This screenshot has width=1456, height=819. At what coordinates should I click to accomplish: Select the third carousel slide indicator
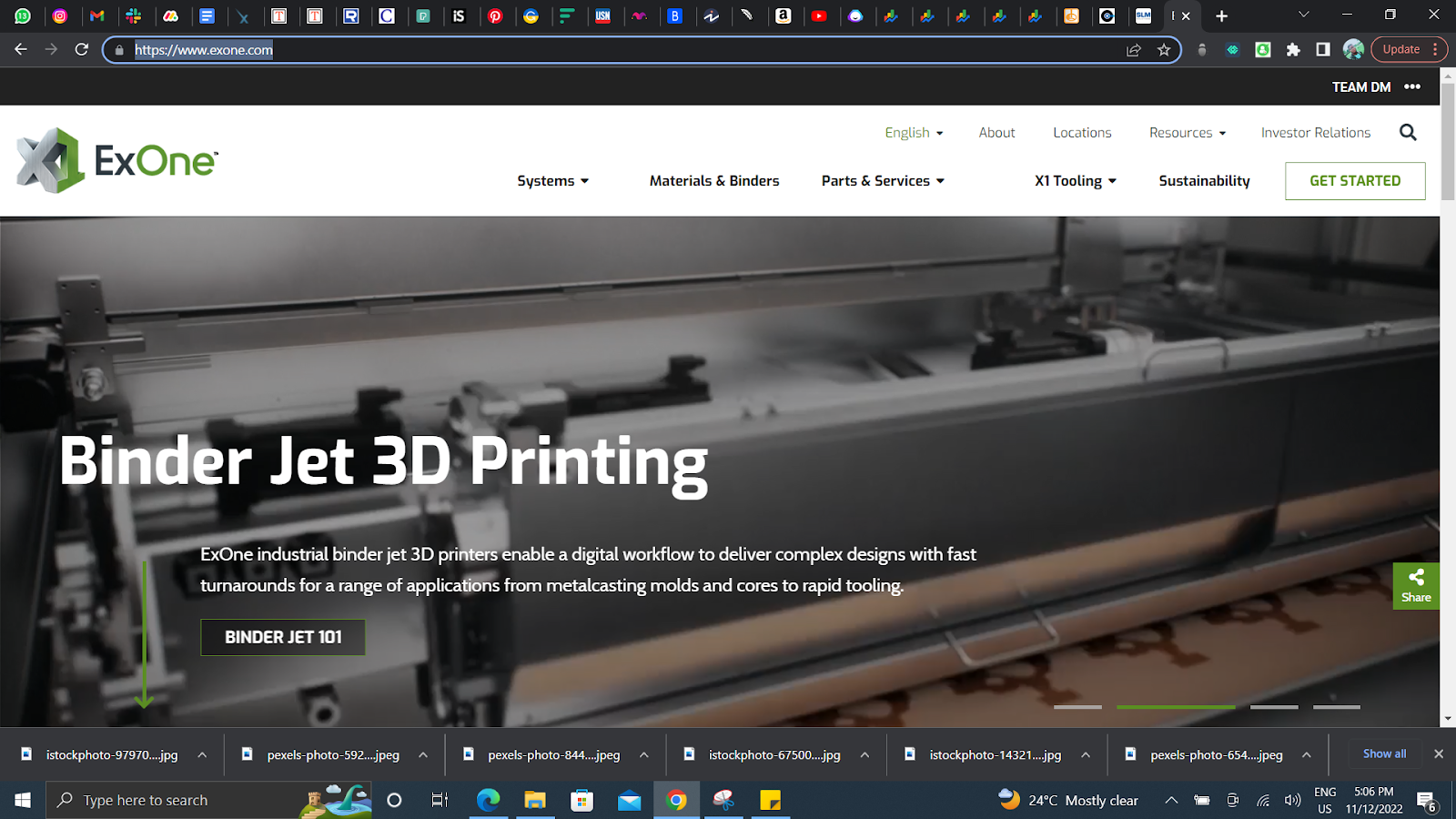tap(1274, 707)
